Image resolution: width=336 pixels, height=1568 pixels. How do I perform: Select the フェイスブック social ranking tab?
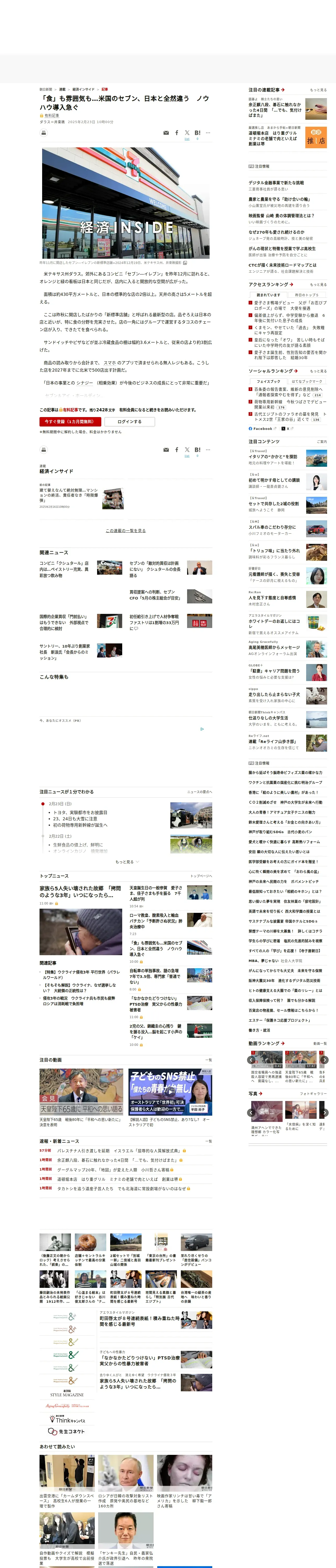click(268, 381)
